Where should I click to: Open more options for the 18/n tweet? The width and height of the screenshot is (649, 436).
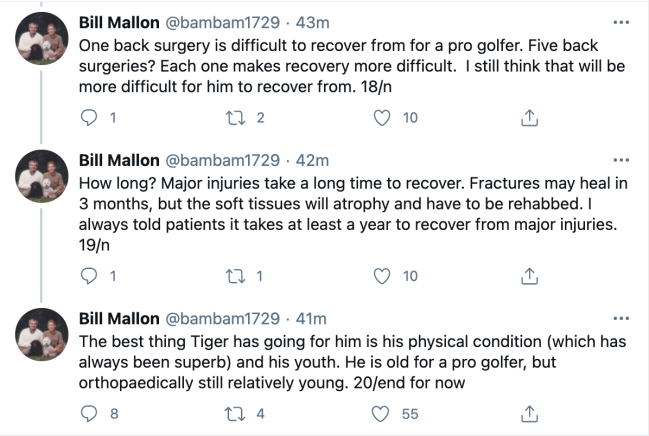pyautogui.click(x=621, y=22)
